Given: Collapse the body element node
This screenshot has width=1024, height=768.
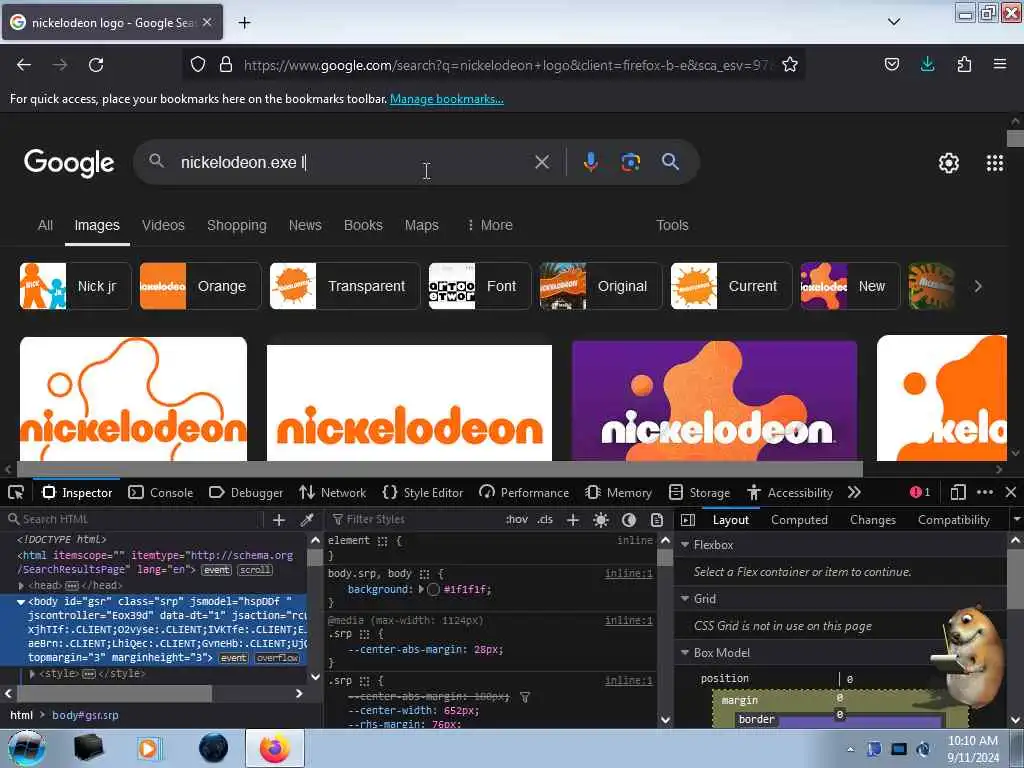Looking at the screenshot, I should [21, 601].
